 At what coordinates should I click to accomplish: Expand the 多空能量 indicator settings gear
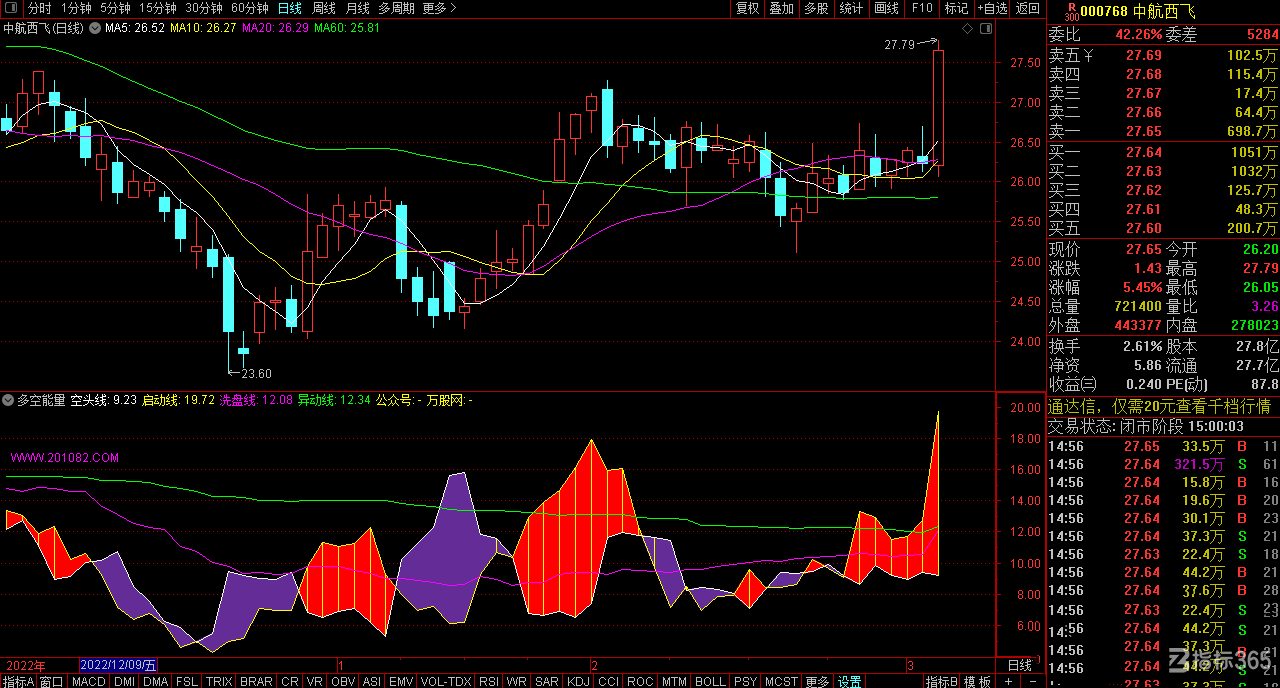point(8,400)
